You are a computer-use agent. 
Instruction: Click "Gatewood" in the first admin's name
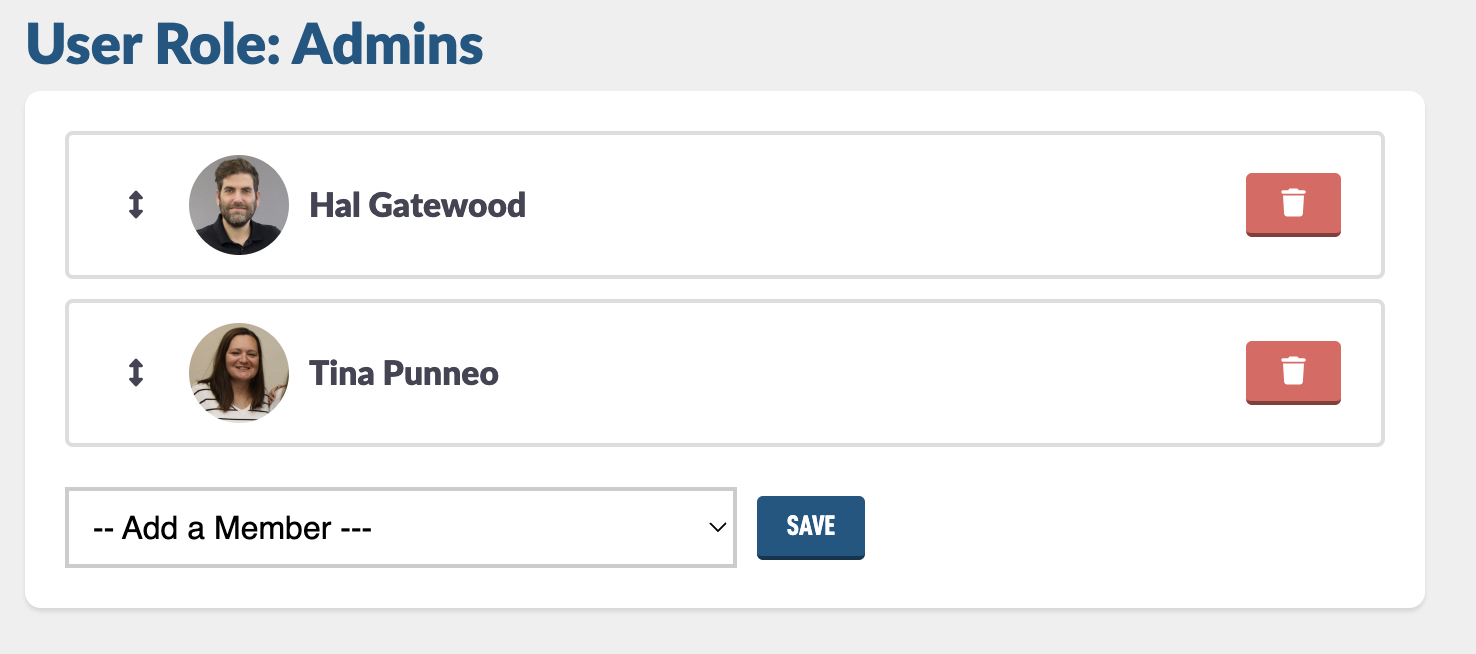coord(447,205)
